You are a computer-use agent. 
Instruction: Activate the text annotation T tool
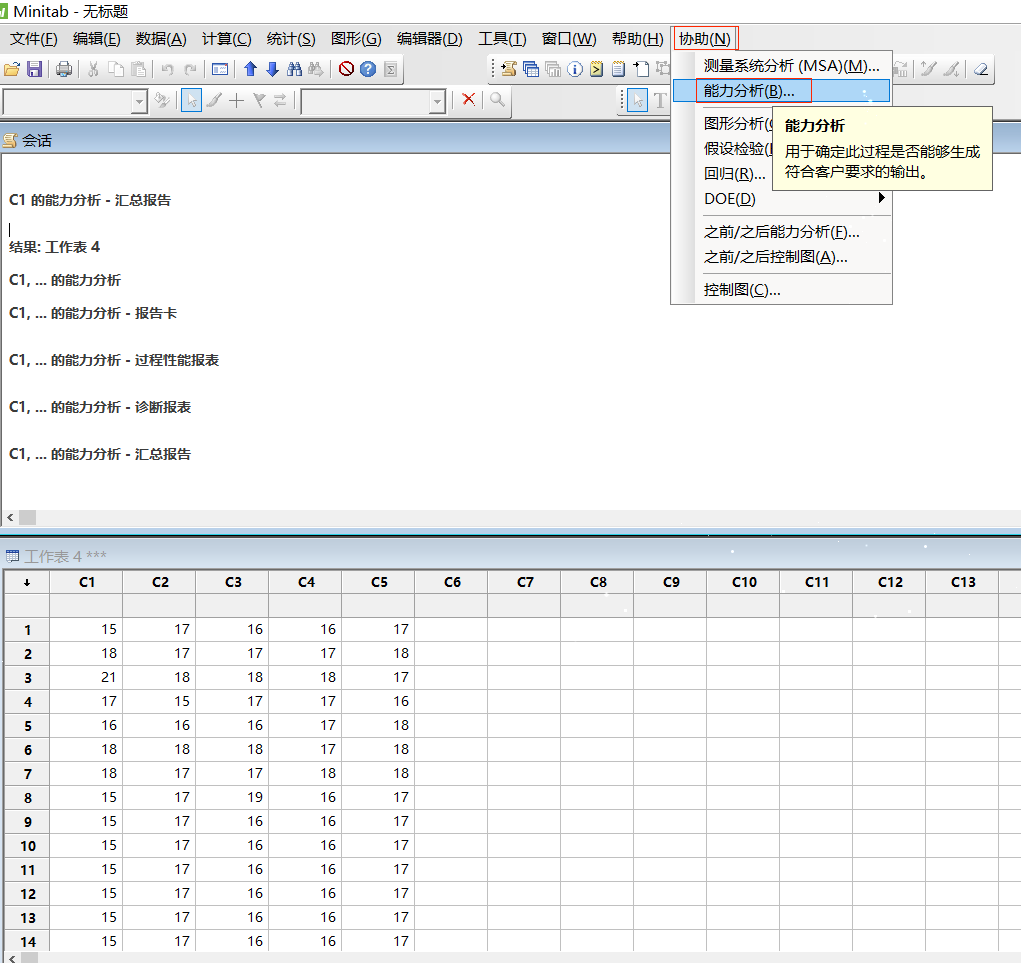pyautogui.click(x=658, y=99)
